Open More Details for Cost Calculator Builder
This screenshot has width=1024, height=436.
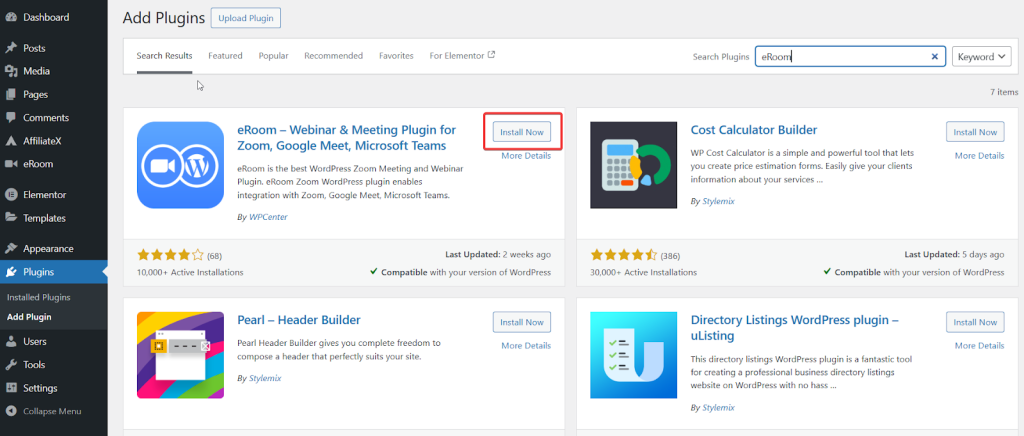coord(980,156)
